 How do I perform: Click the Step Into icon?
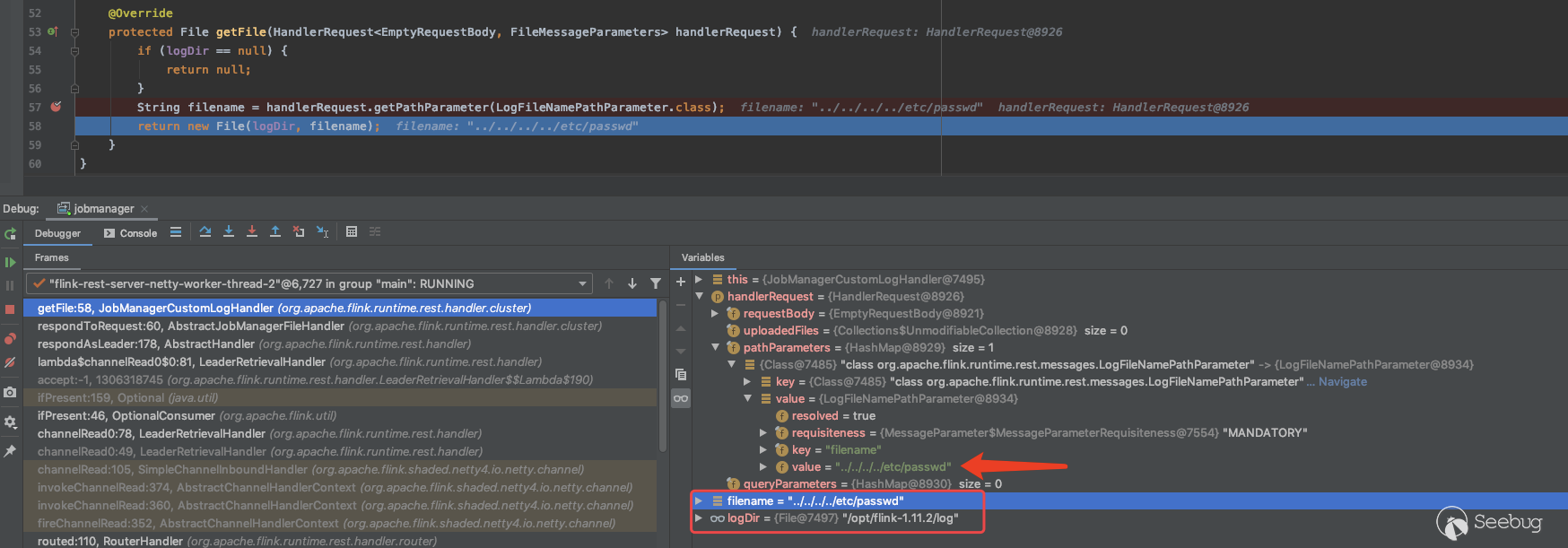(x=229, y=231)
